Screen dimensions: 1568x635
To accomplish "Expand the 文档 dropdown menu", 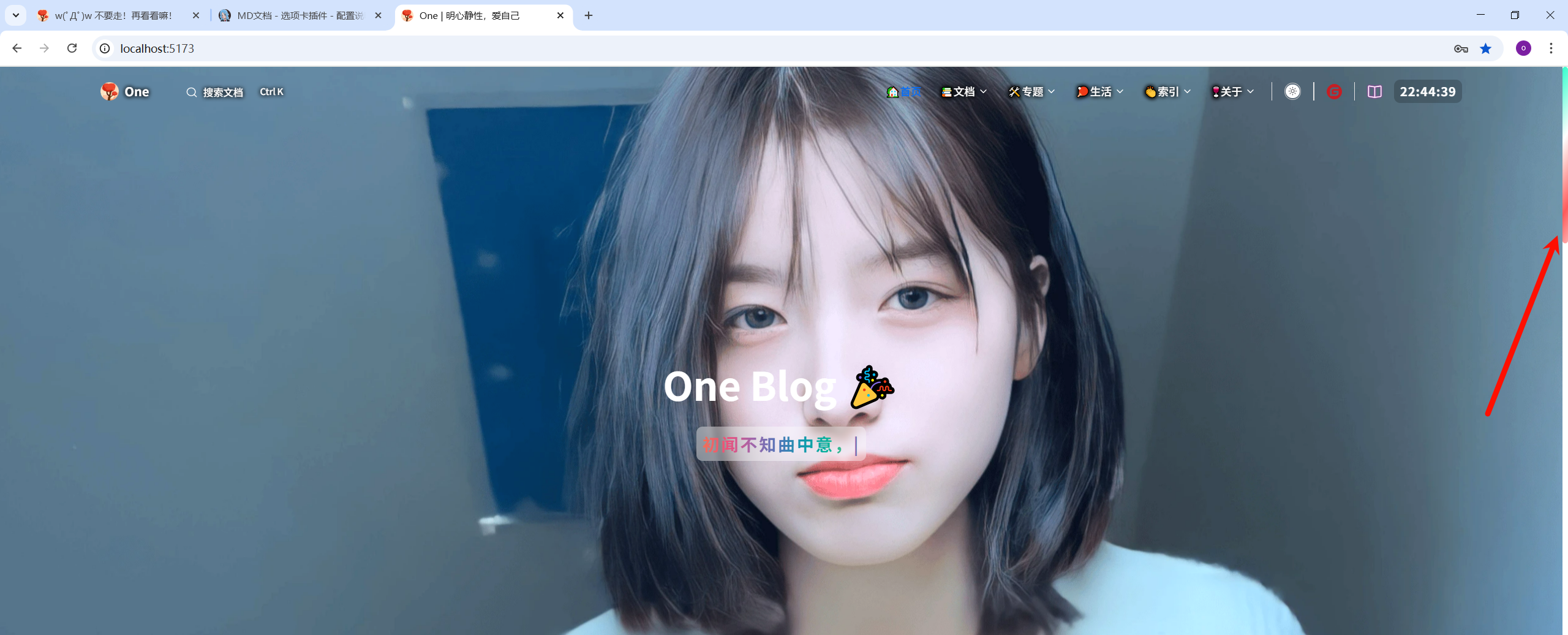I will (x=964, y=92).
